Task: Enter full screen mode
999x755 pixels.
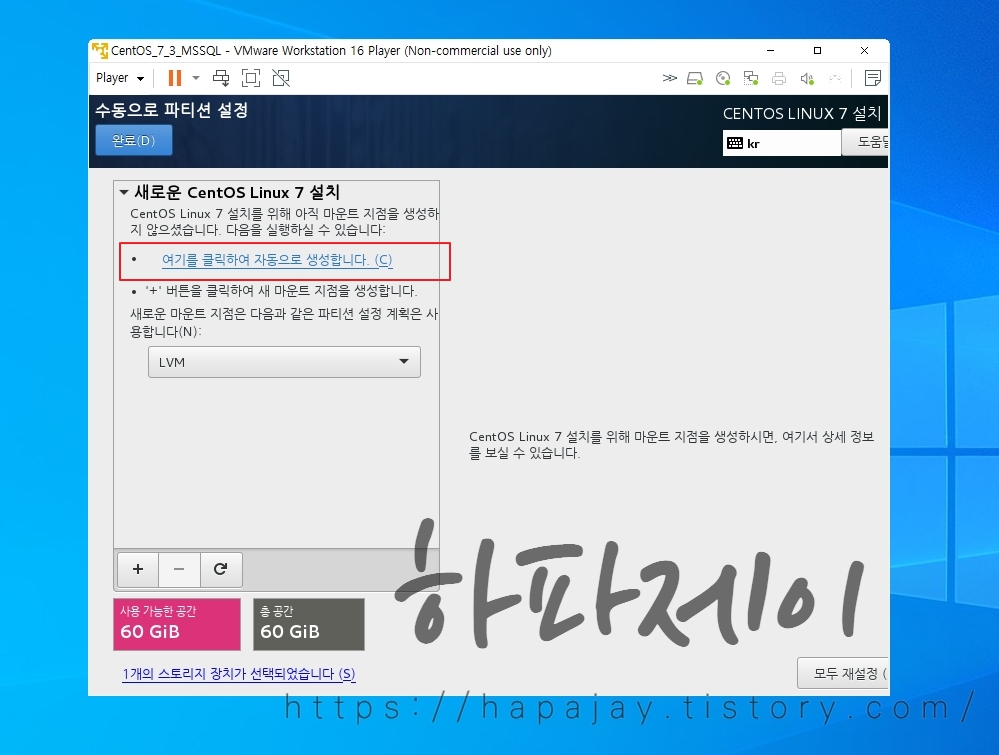Action: [x=251, y=78]
